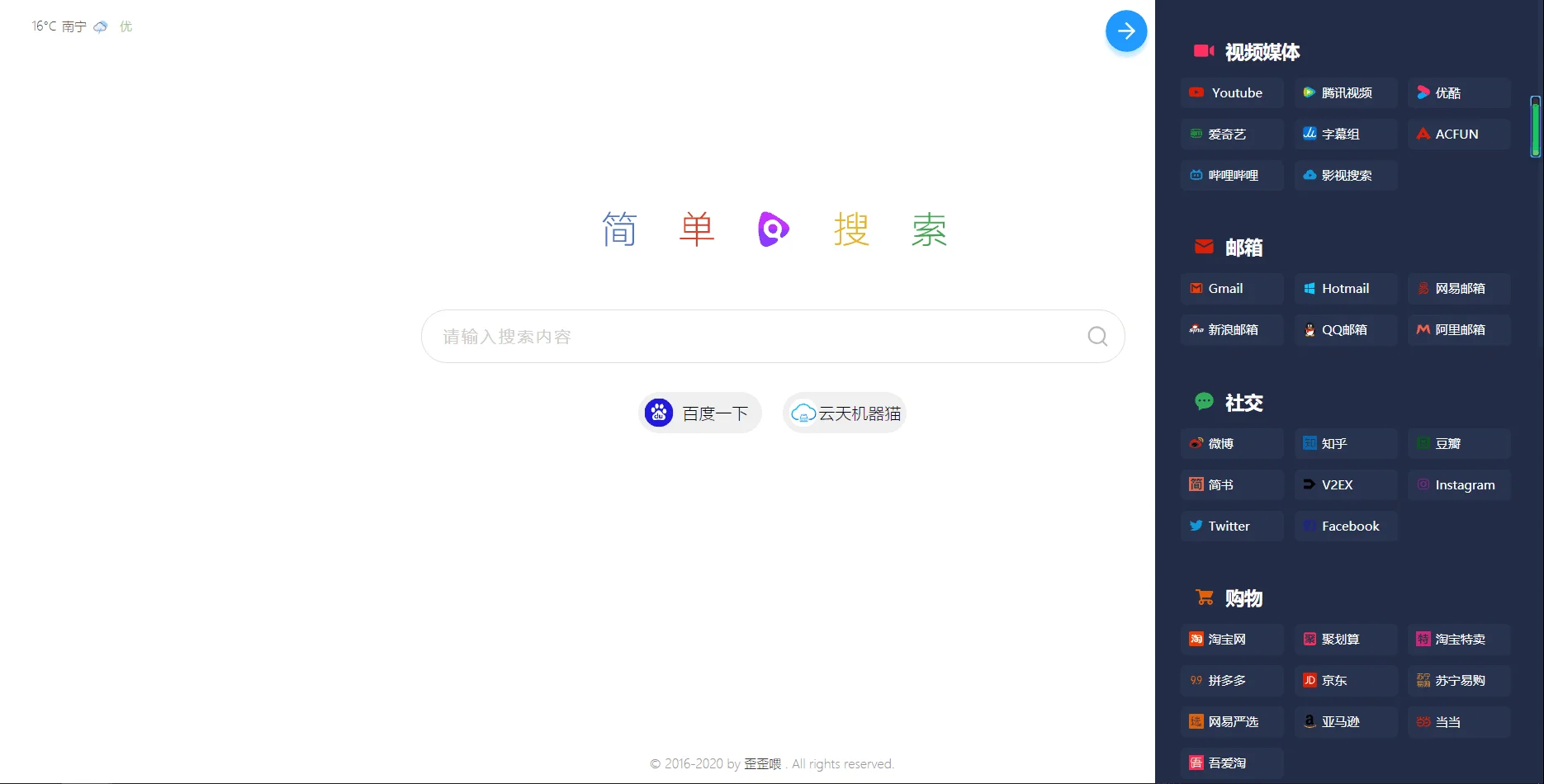Screen dimensions: 1544x784
Task: Open the V2EX link
Action: pyautogui.click(x=1346, y=485)
